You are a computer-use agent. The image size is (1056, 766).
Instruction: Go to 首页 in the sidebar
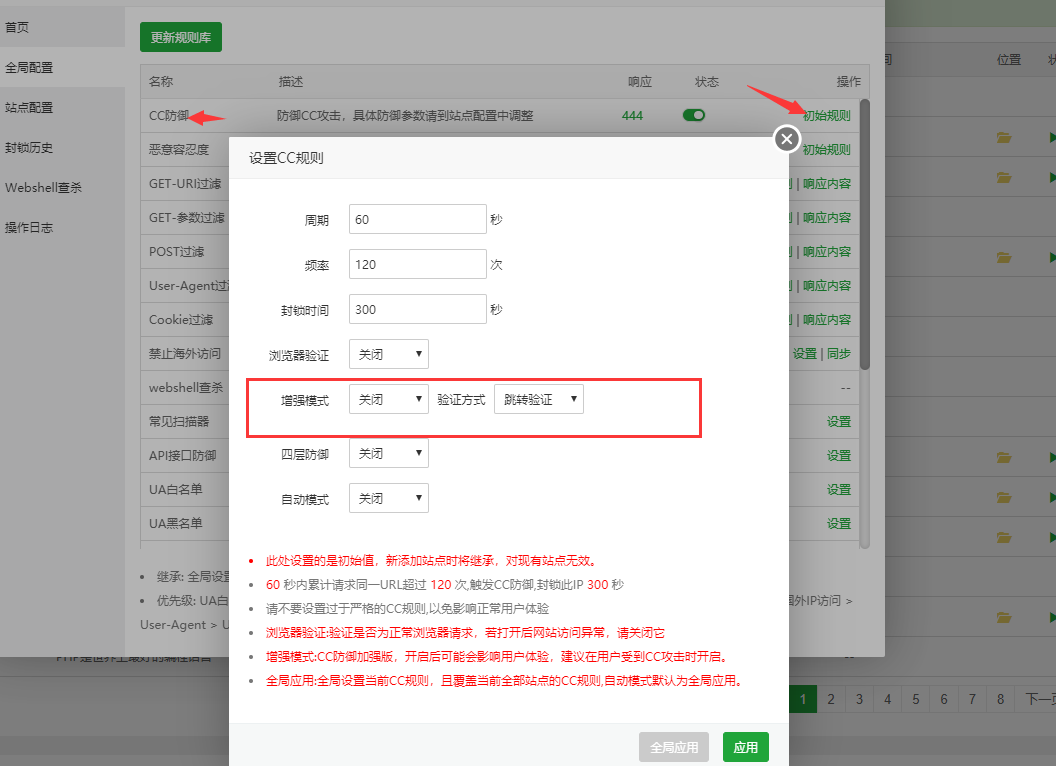tap(17, 27)
